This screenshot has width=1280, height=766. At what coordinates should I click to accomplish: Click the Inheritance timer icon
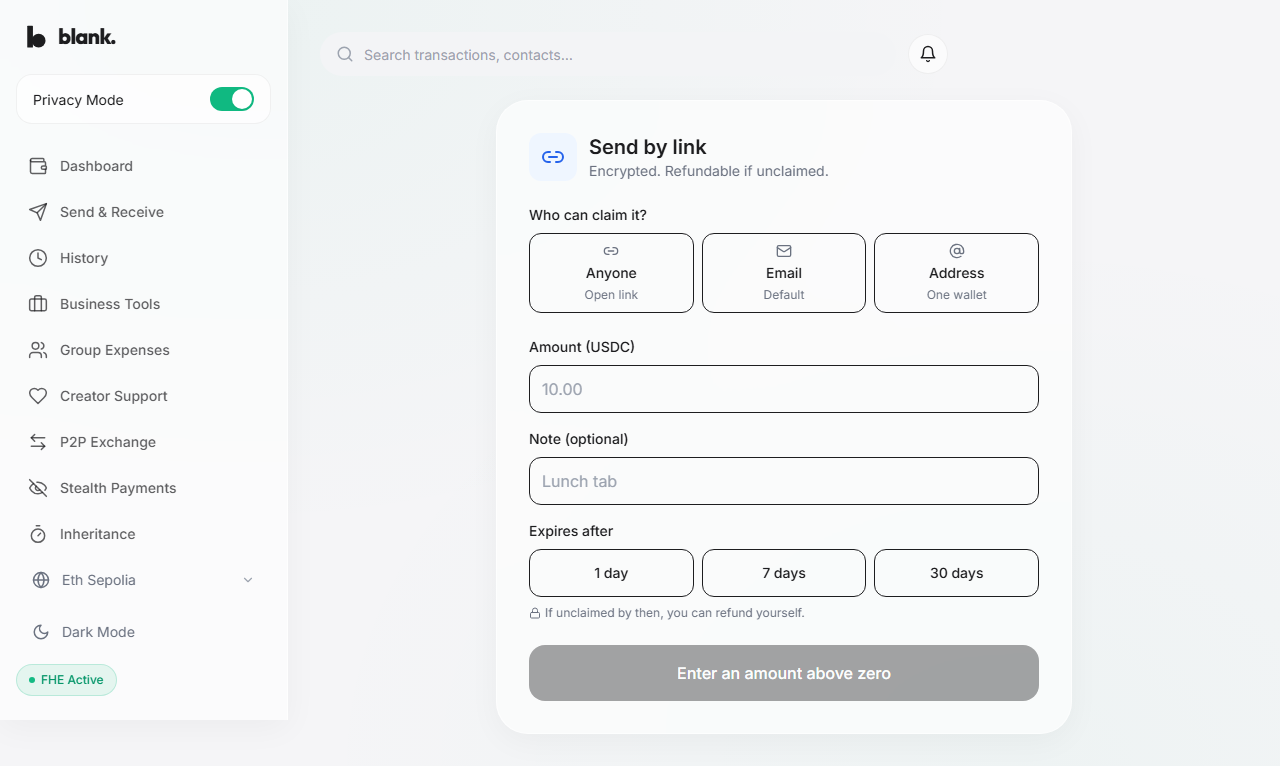tap(38, 534)
